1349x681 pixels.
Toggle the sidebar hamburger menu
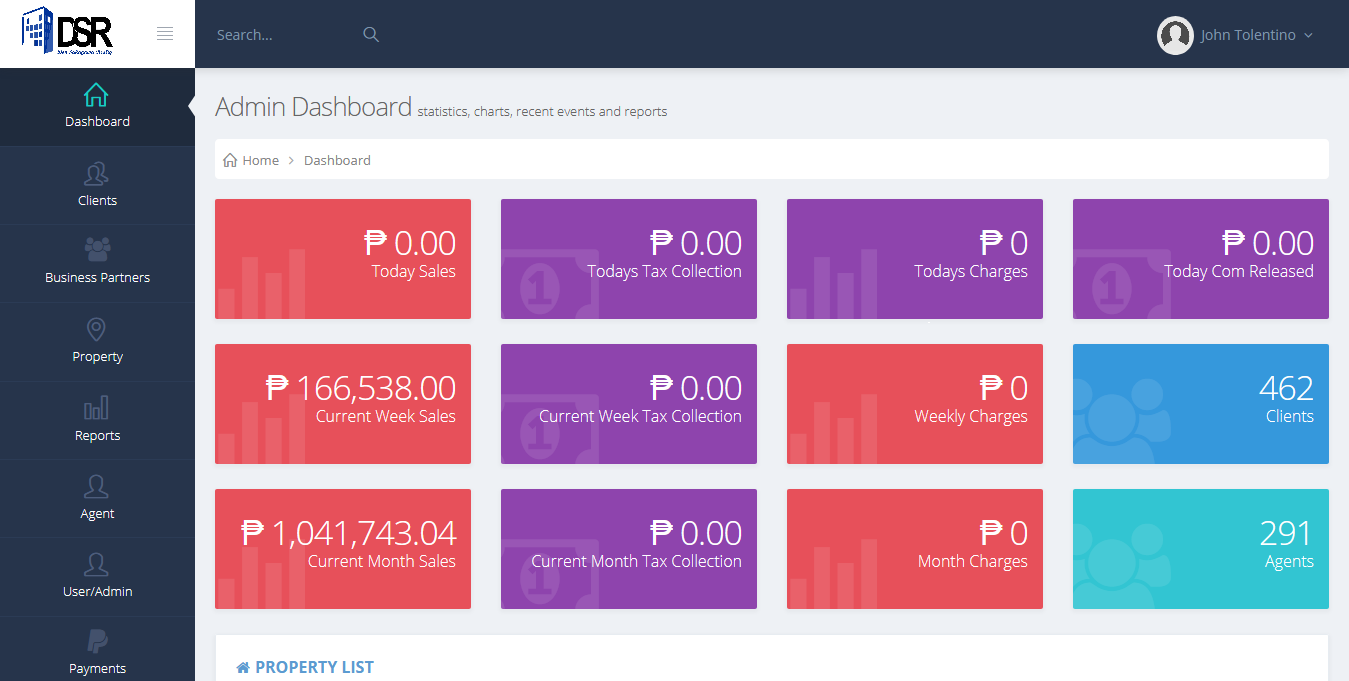(165, 34)
